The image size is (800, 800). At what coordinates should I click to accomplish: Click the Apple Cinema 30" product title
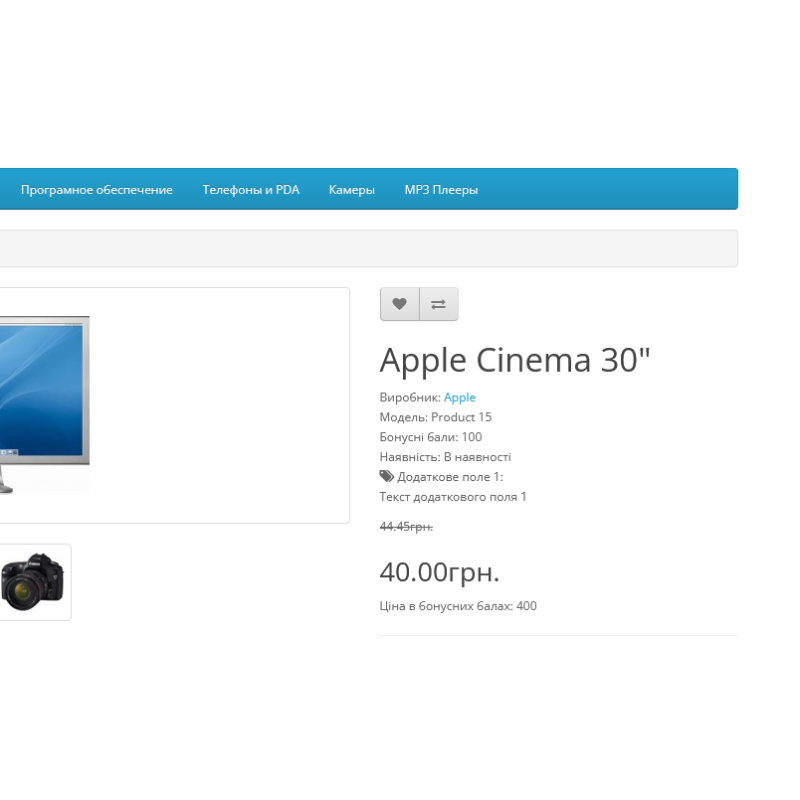(514, 360)
